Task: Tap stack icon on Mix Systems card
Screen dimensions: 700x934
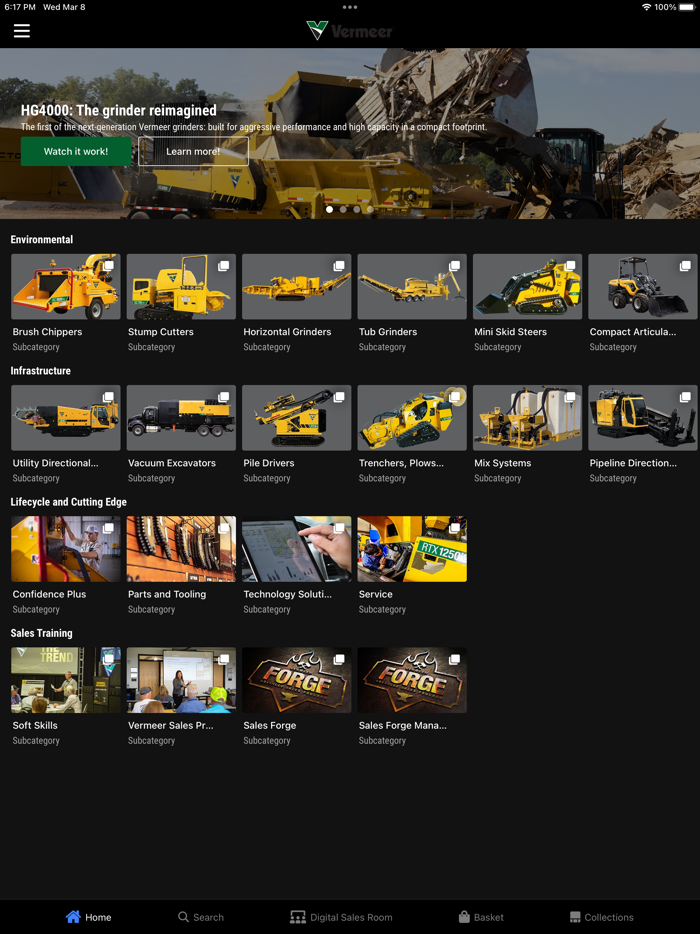Action: (570, 397)
